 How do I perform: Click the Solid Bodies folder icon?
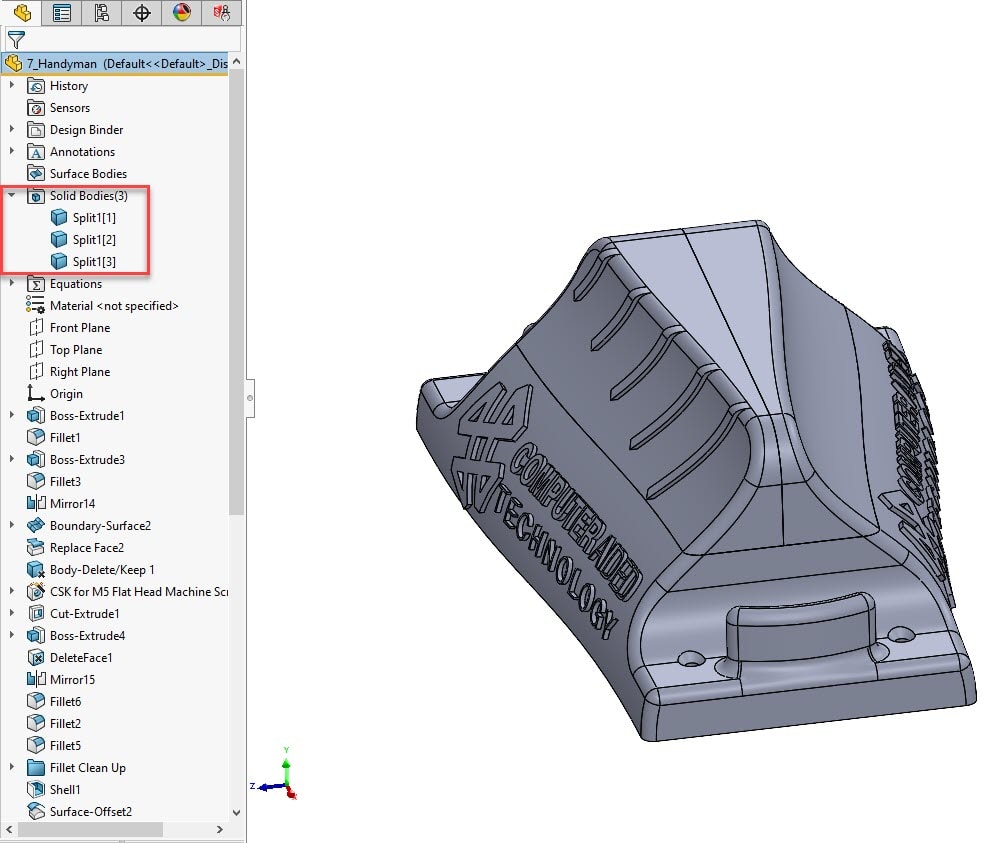pyautogui.click(x=36, y=196)
